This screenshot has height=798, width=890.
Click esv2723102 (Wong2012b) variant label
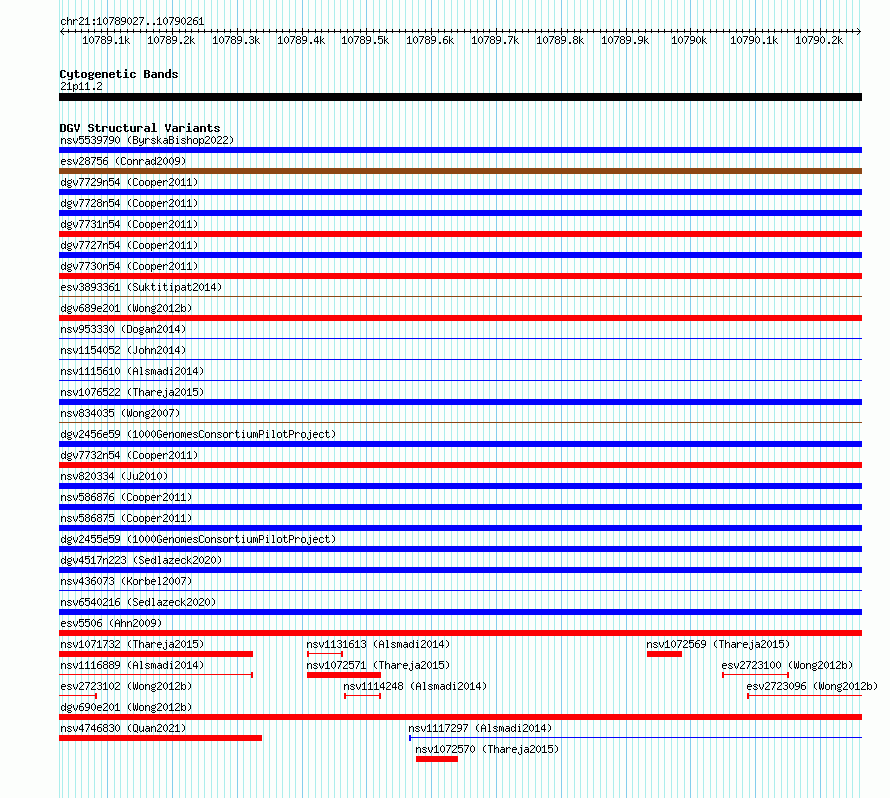126,686
